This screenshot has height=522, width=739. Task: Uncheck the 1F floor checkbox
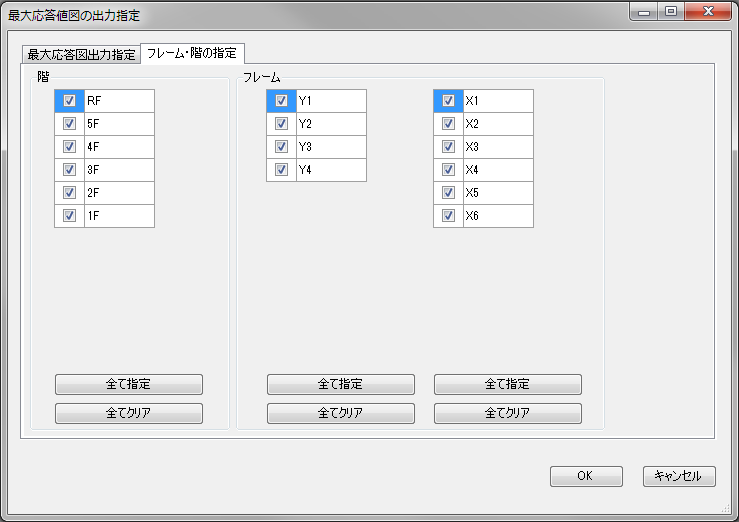[69, 216]
